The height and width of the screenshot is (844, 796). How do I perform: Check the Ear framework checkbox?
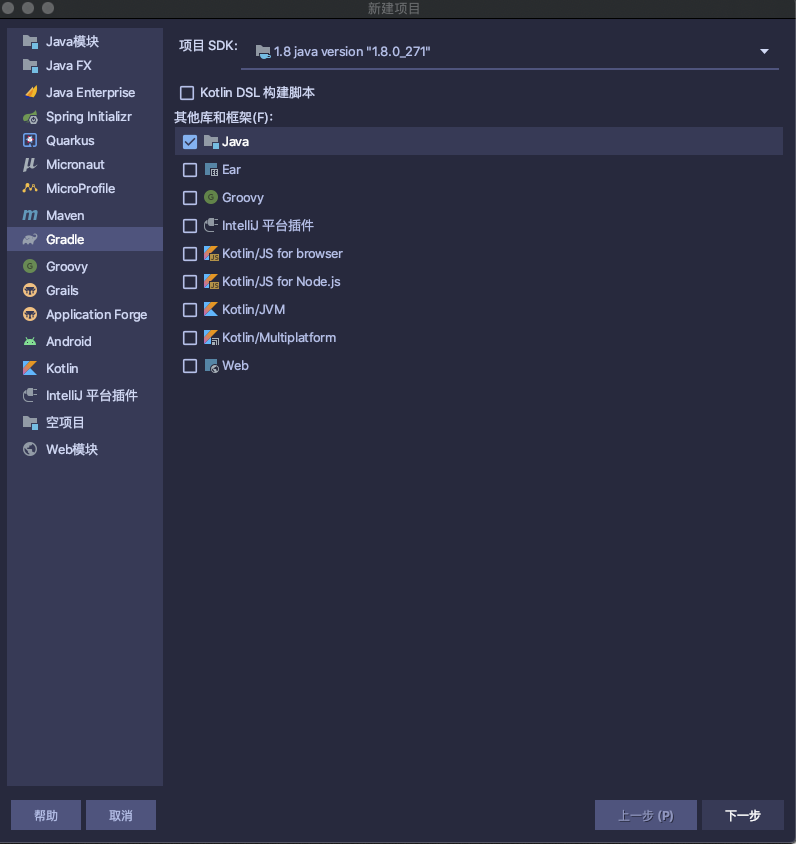[190, 170]
